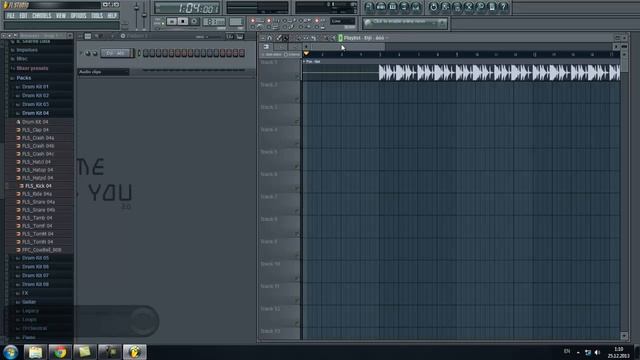Open the Step Sequencer shortcut icon

click(381, 7)
